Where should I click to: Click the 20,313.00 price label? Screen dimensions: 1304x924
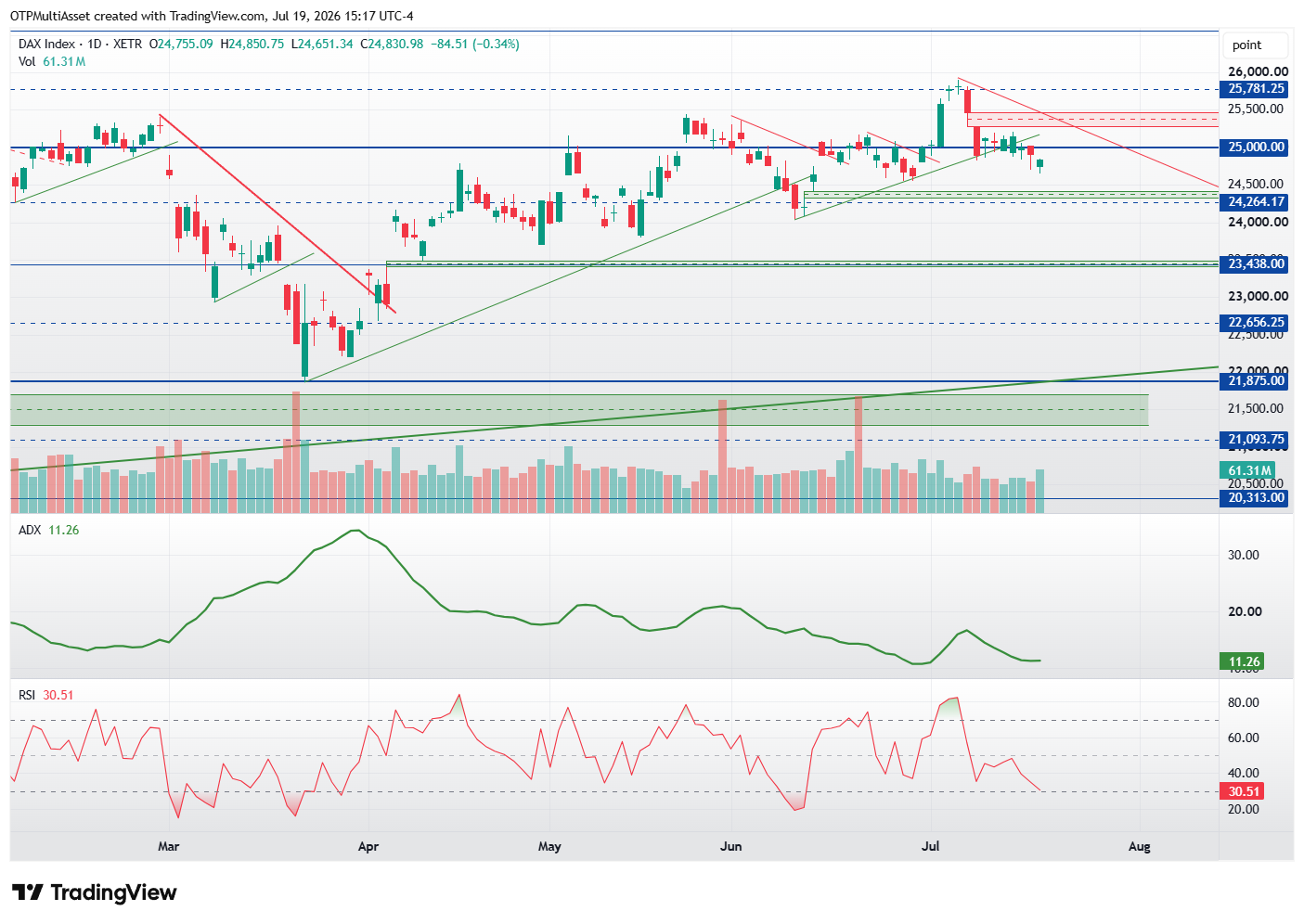(x=1257, y=498)
